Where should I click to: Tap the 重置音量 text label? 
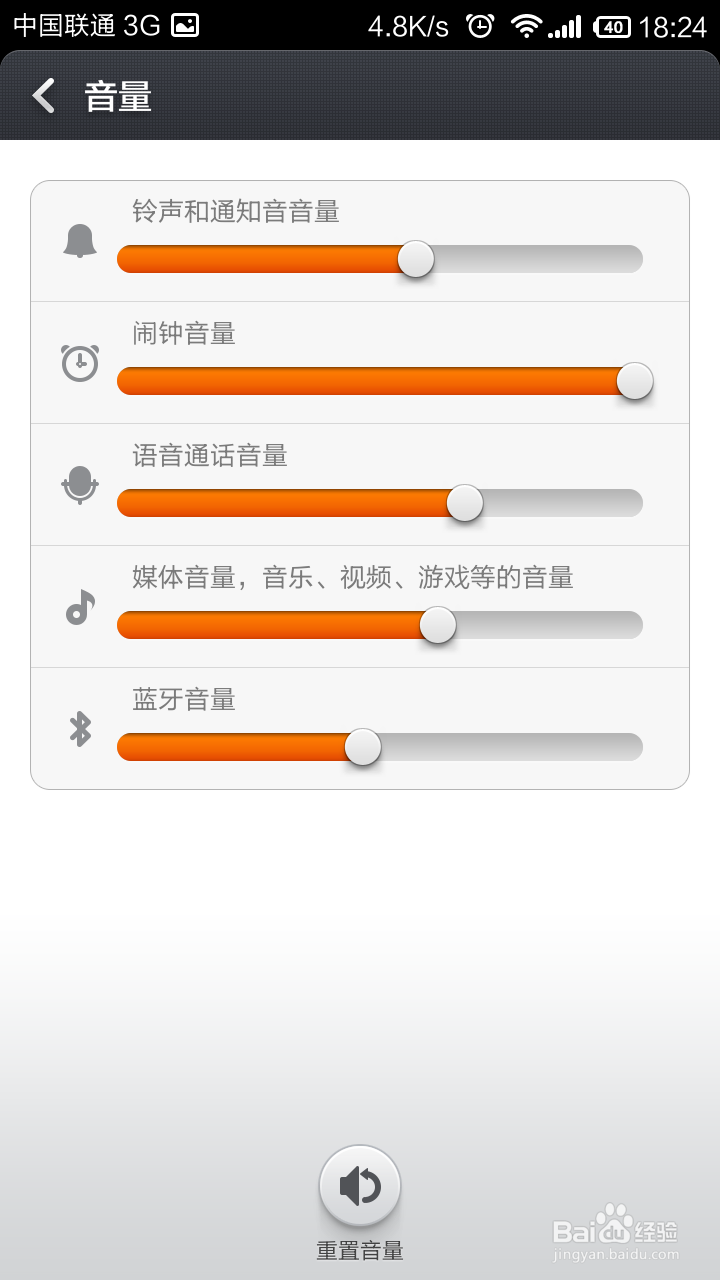[360, 1250]
